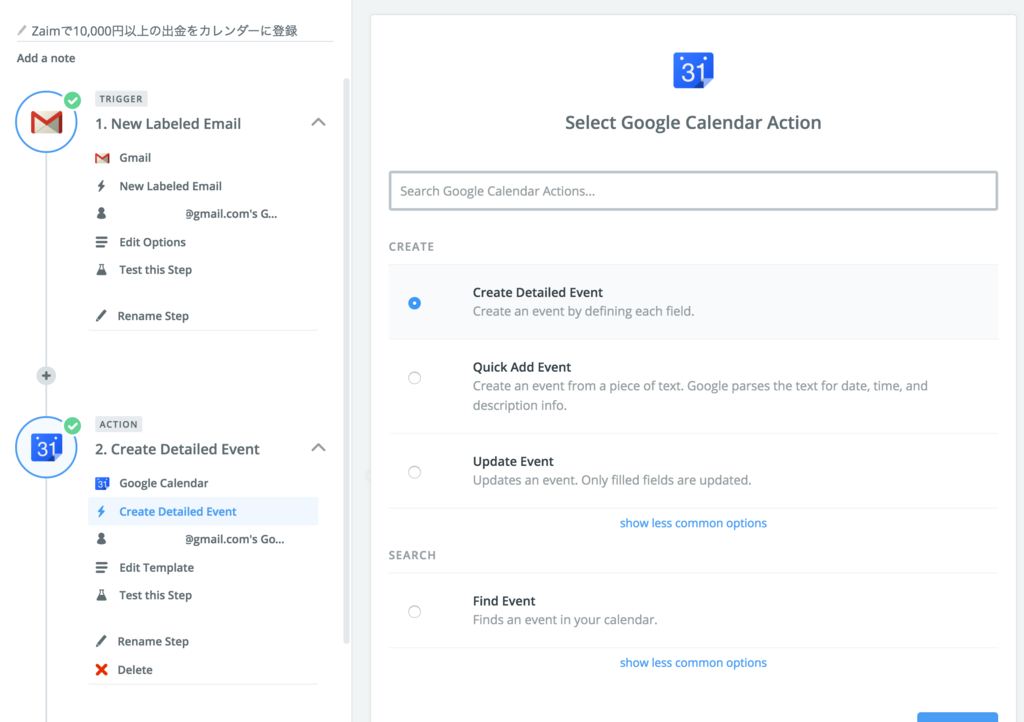1024x722 pixels.
Task: Click the Google Calendar action step icon
Action: [x=46, y=447]
